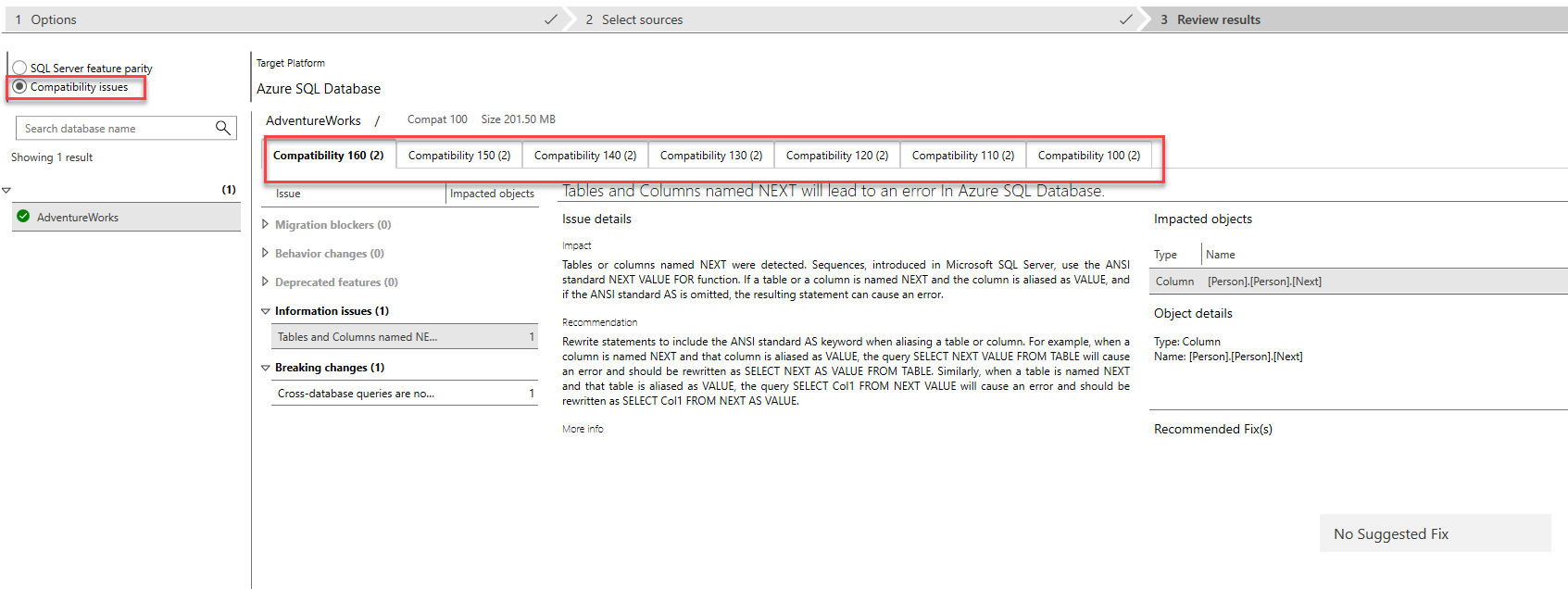Click the Search database name field

coord(126,128)
